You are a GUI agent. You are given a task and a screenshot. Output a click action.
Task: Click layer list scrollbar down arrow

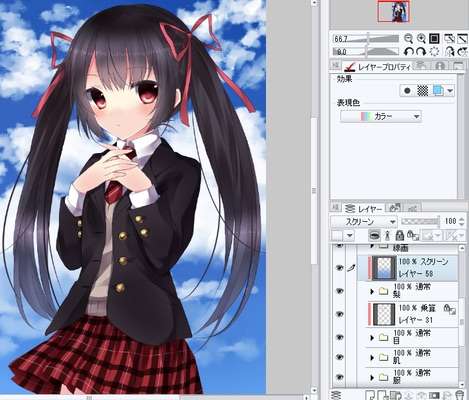[462, 384]
